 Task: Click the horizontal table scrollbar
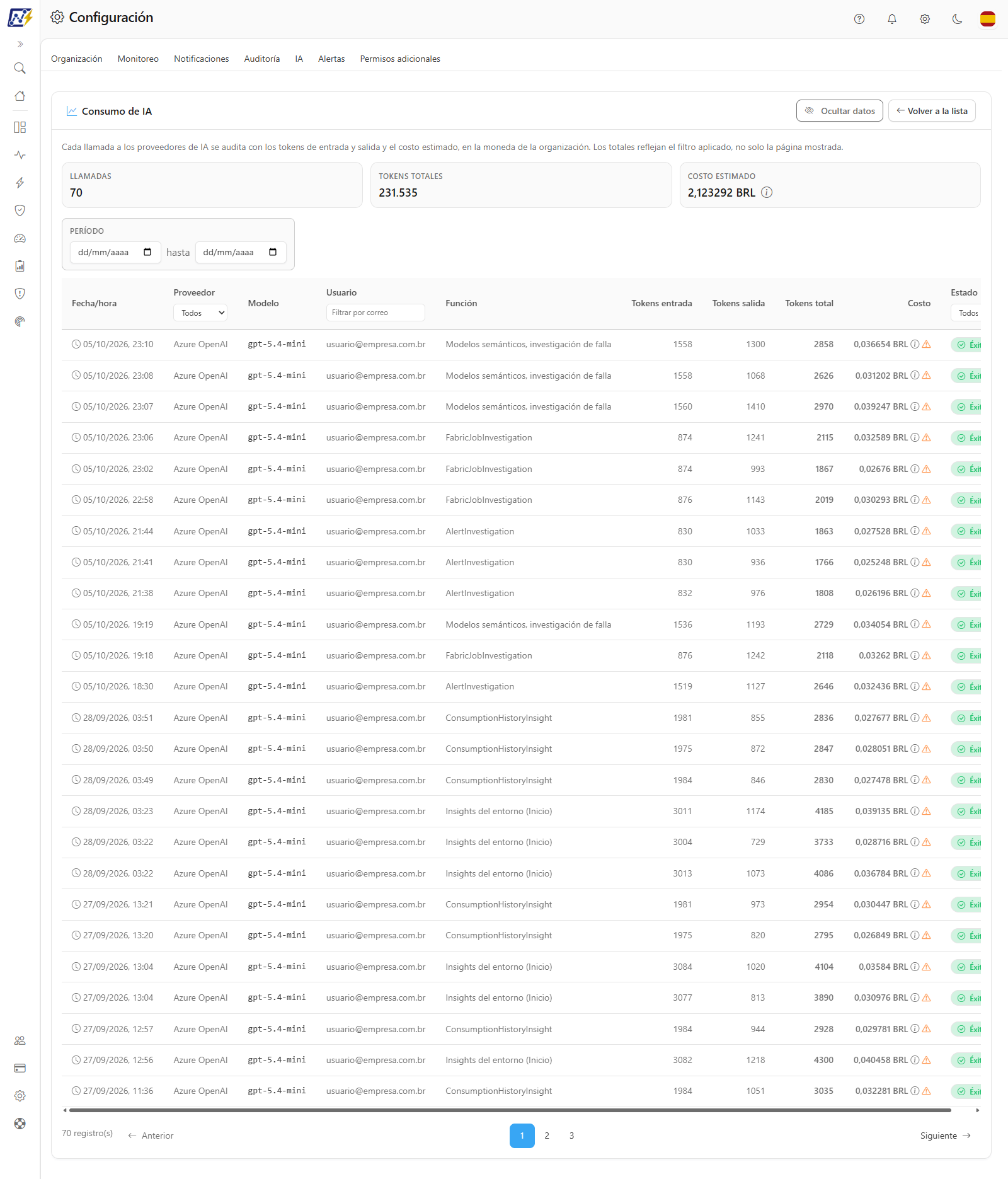pyautogui.click(x=510, y=1110)
